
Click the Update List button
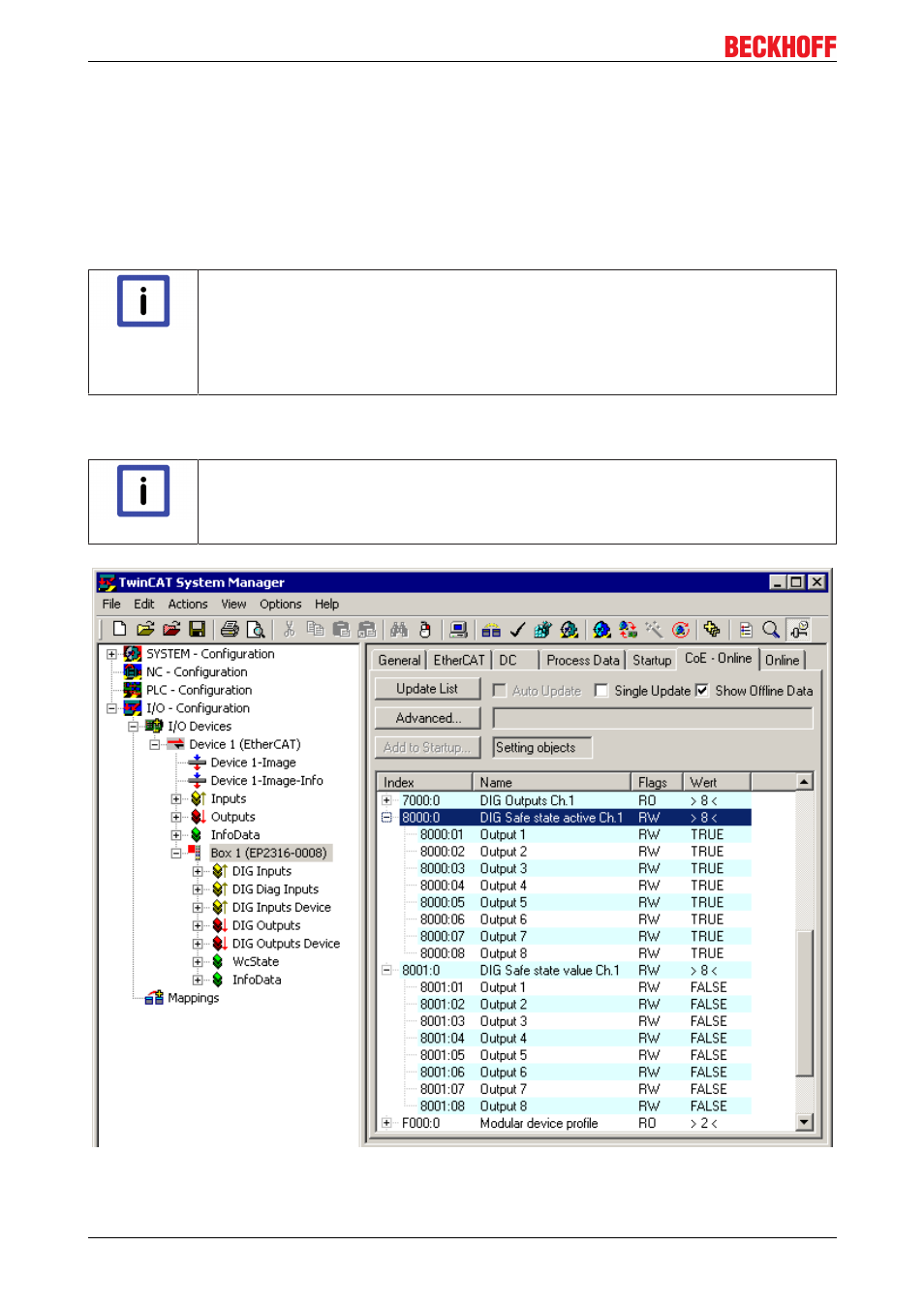[427, 689]
